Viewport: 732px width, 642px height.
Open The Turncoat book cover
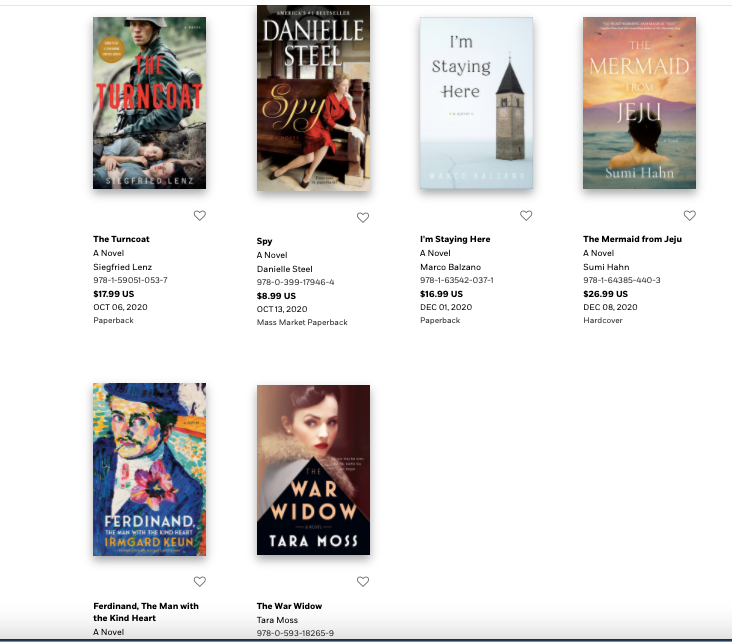click(x=149, y=103)
